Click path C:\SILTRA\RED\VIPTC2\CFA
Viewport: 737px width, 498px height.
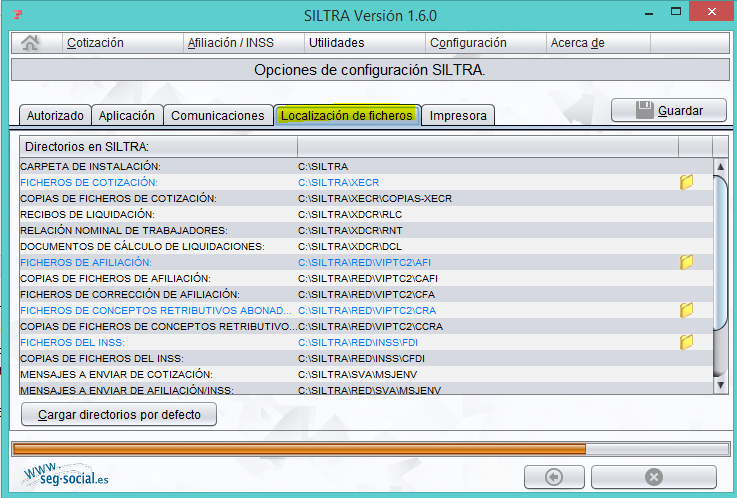[x=366, y=294]
